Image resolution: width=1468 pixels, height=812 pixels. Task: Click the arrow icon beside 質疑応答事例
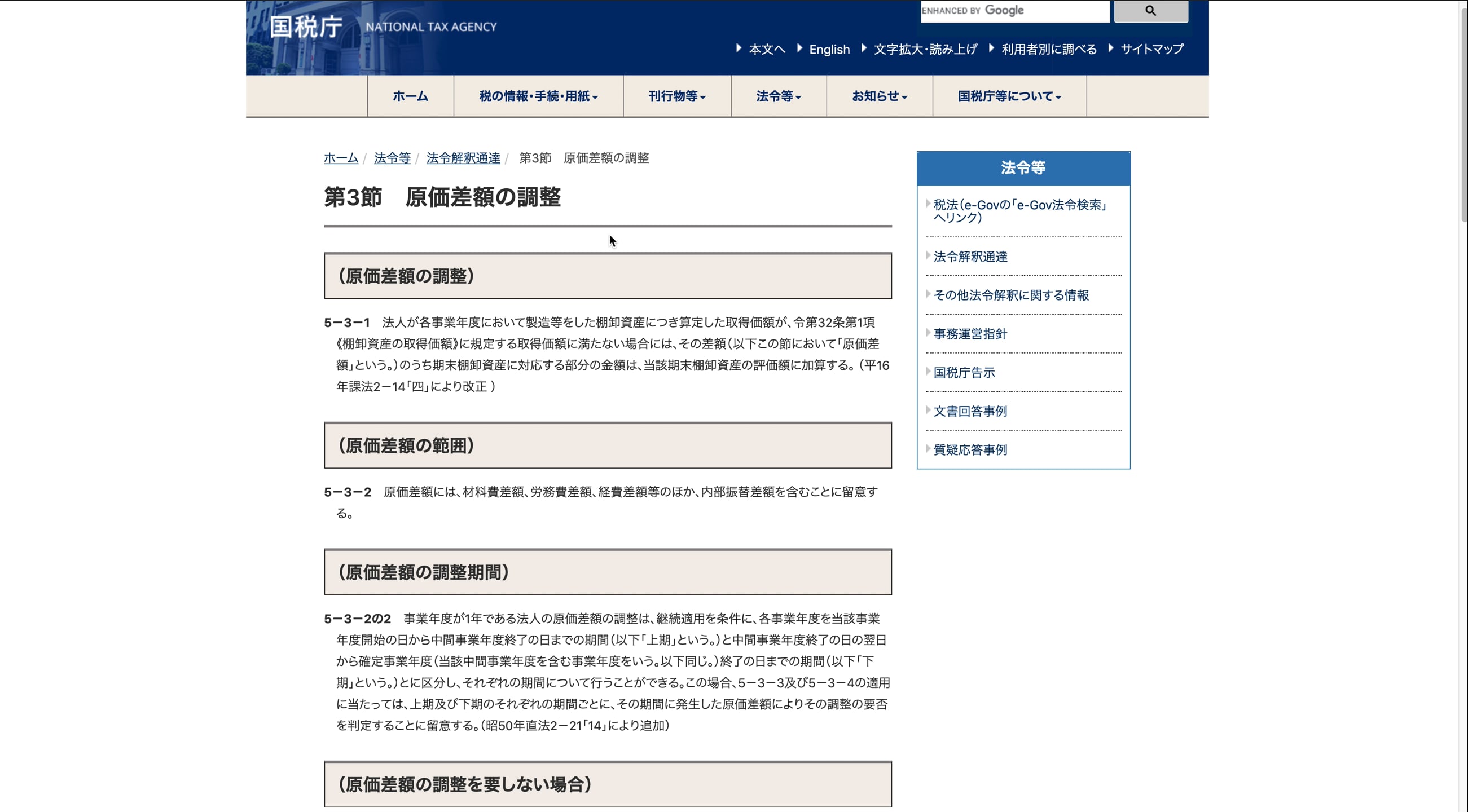point(928,450)
